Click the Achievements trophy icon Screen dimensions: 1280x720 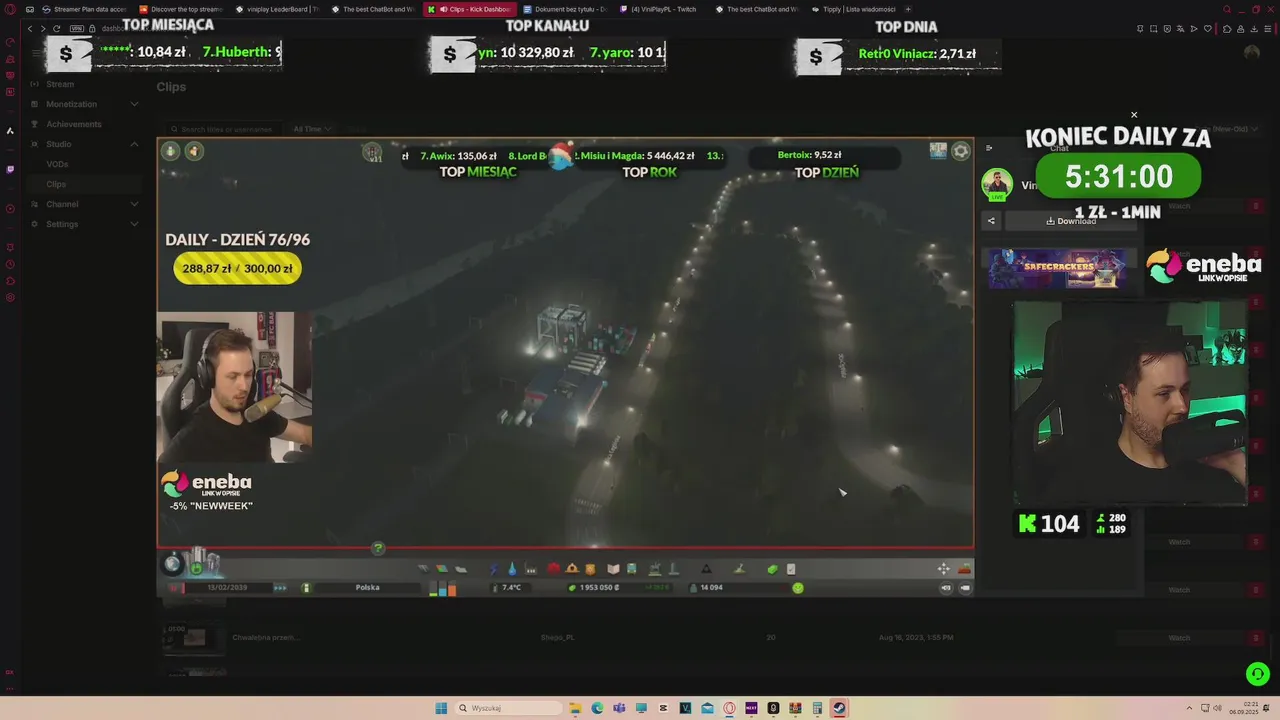click(35, 124)
